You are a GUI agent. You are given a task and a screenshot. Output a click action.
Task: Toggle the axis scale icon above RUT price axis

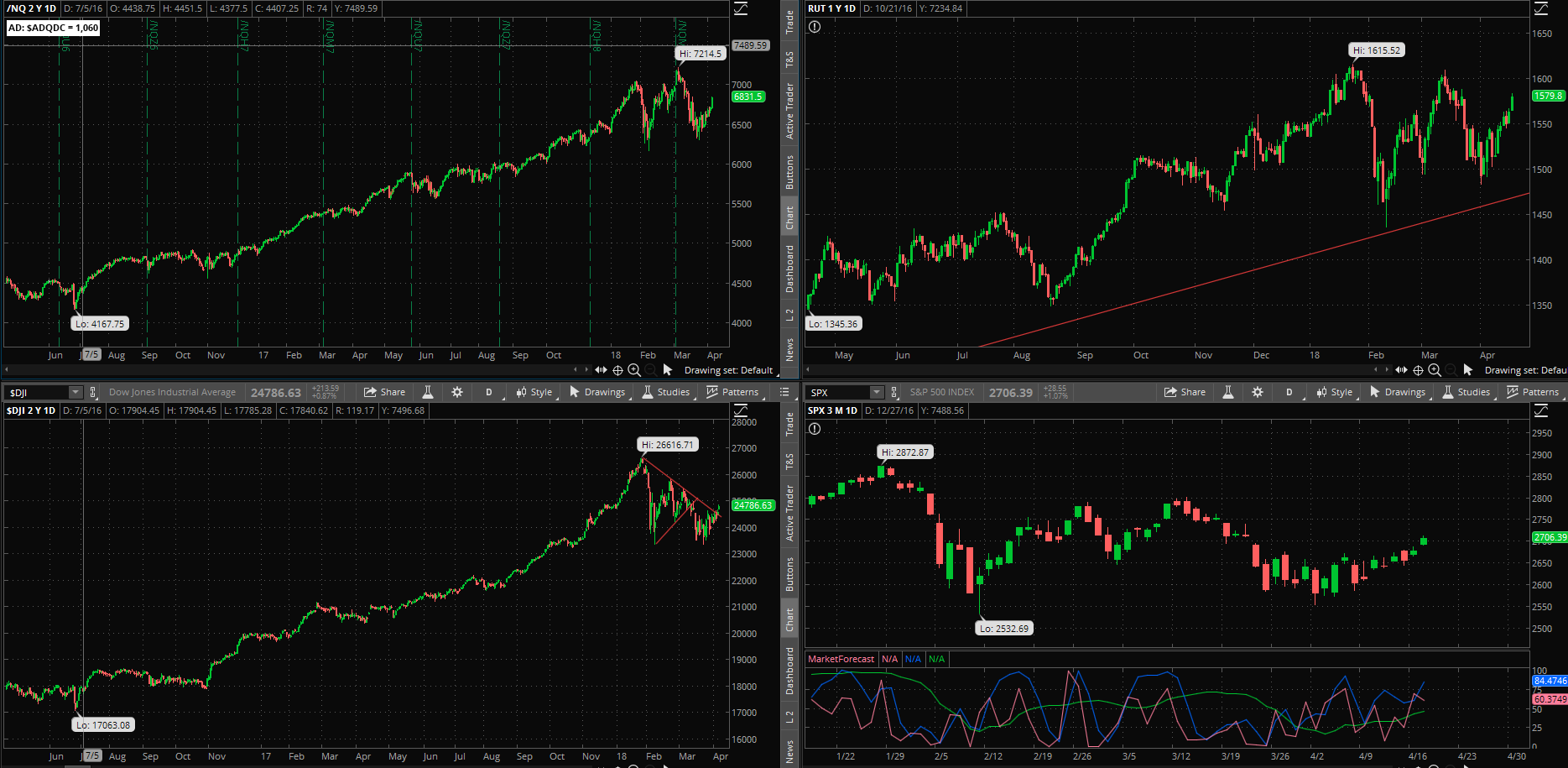coord(1541,8)
